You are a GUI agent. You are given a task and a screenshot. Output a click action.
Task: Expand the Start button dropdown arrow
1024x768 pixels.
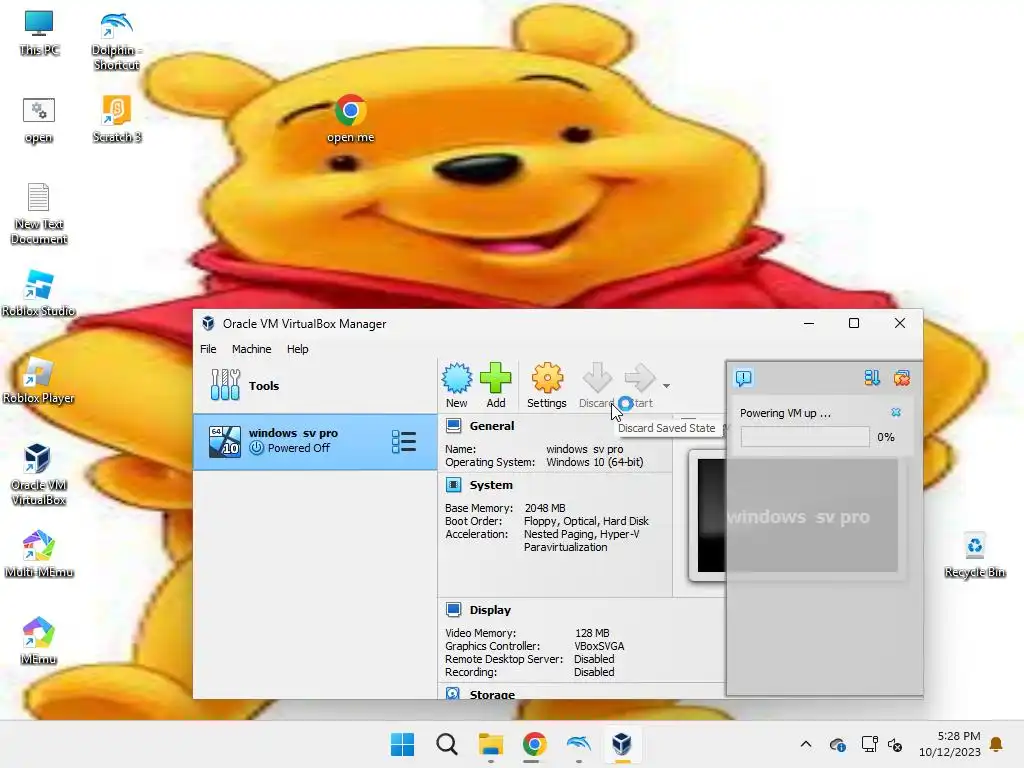(x=666, y=386)
